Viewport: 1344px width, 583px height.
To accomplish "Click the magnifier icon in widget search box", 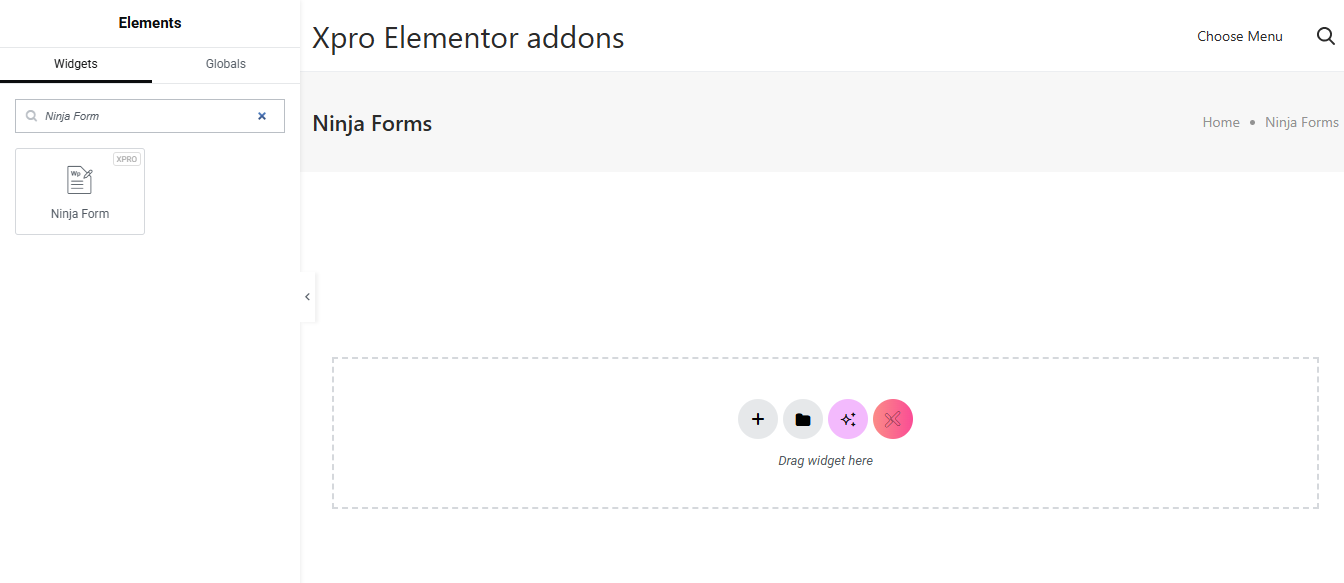I will [32, 116].
